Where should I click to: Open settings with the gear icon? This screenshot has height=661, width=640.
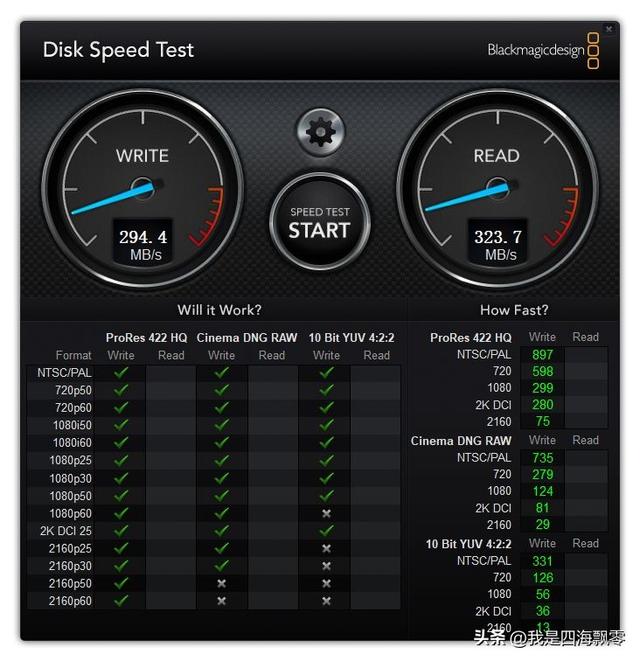(x=320, y=132)
